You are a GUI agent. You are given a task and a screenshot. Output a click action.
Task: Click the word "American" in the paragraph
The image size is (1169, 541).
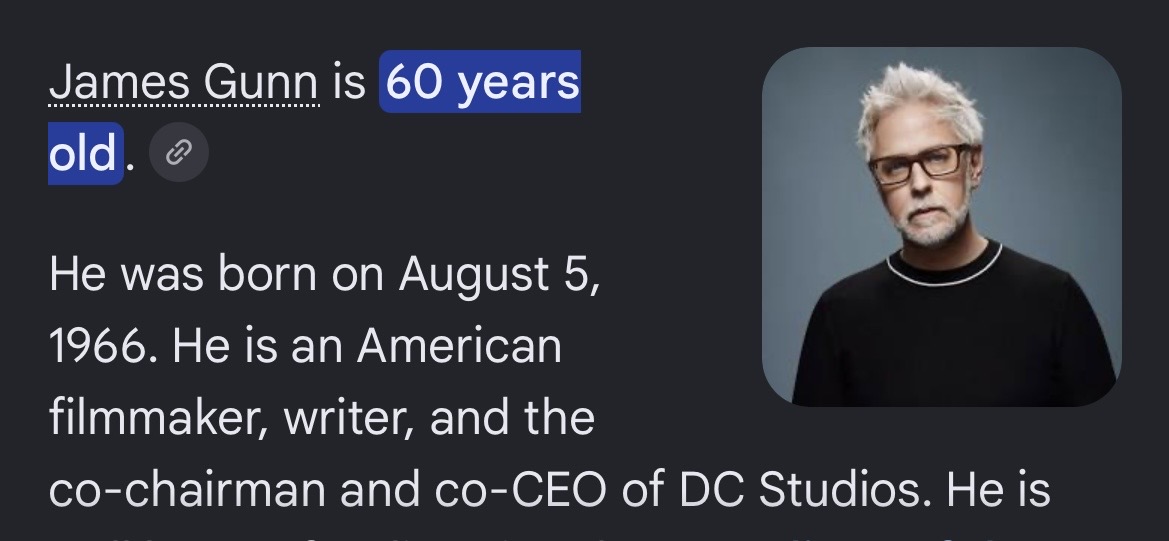tap(459, 347)
